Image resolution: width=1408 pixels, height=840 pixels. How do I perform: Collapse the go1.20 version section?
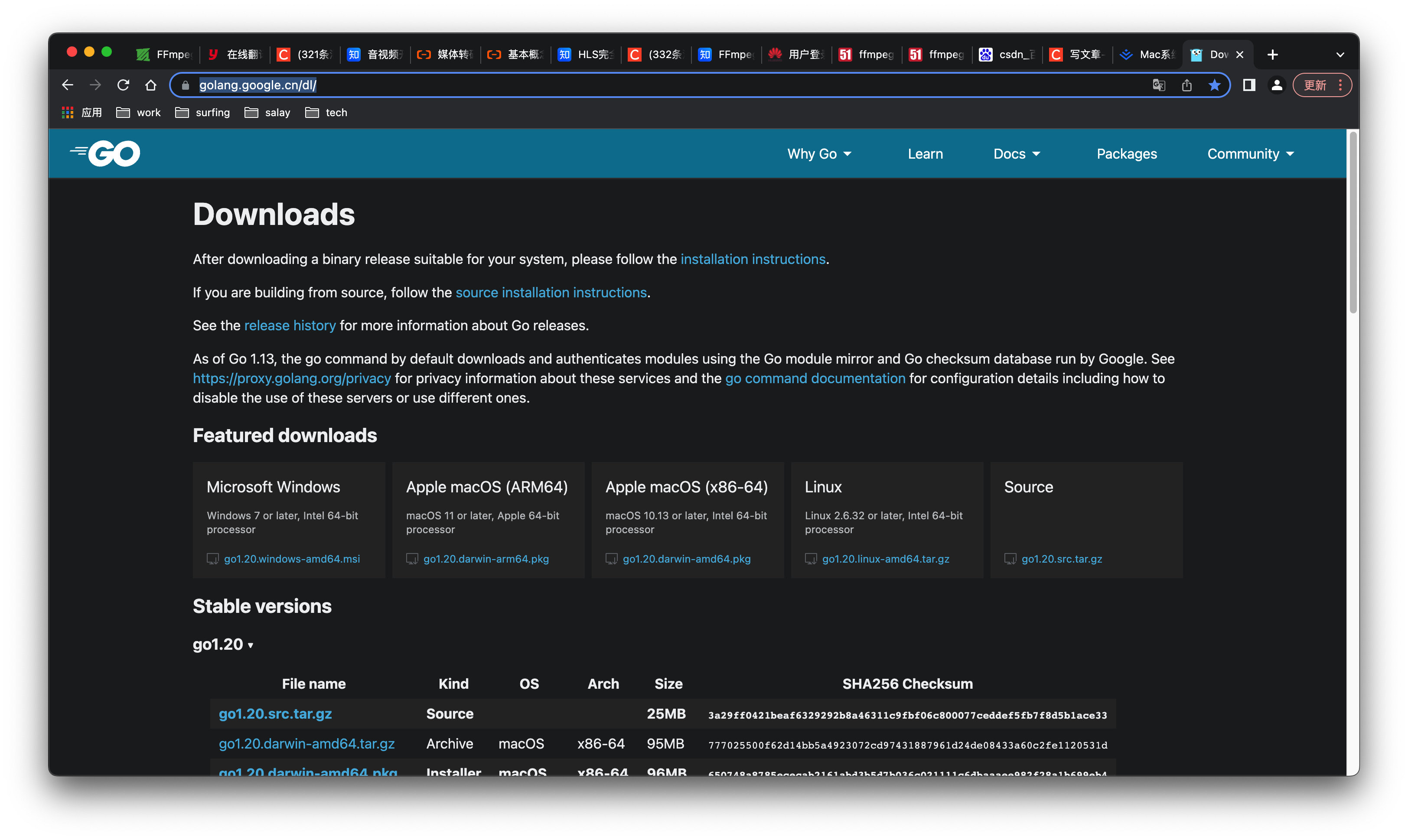click(x=223, y=645)
